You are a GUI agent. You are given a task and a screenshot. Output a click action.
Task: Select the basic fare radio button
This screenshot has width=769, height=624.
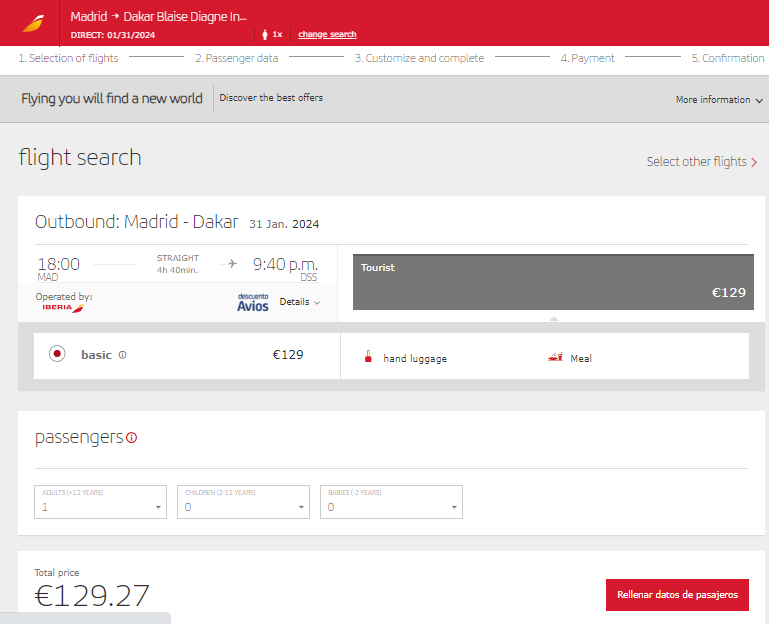coord(57,354)
